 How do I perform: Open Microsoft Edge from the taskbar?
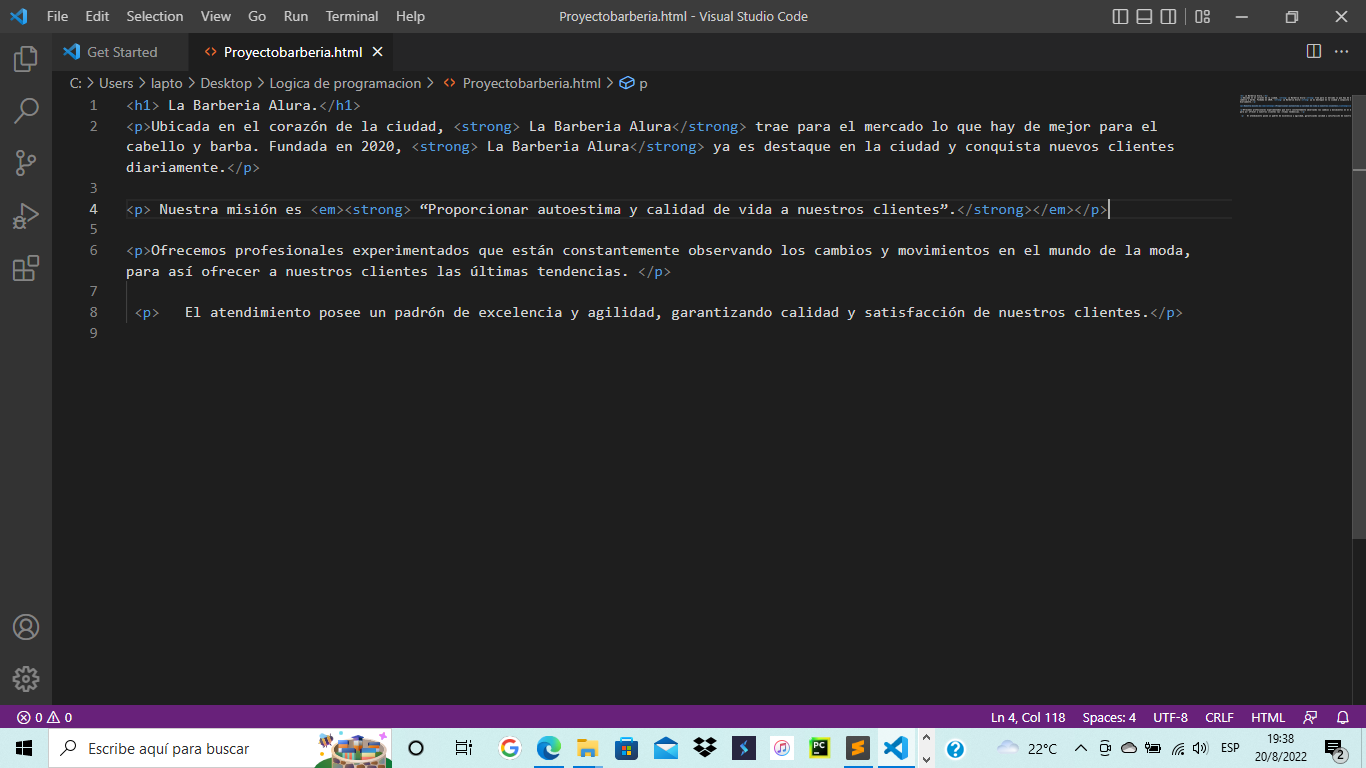click(549, 748)
